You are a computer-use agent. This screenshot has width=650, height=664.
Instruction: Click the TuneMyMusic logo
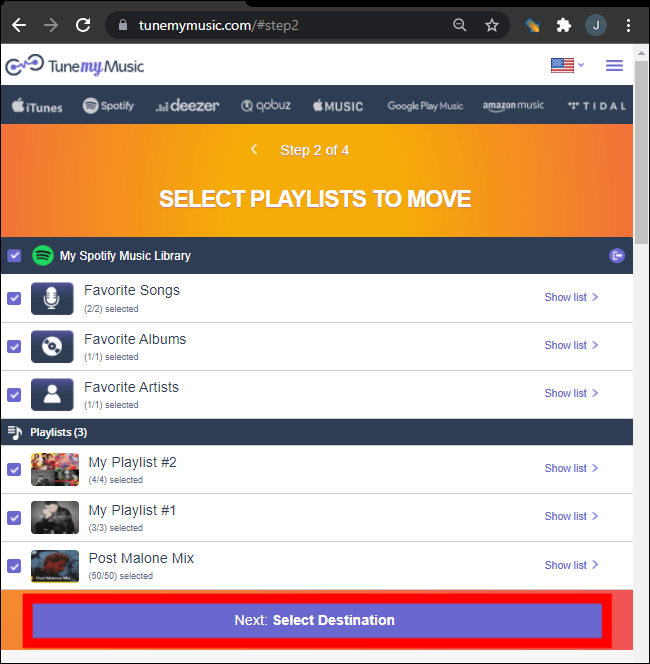[75, 66]
